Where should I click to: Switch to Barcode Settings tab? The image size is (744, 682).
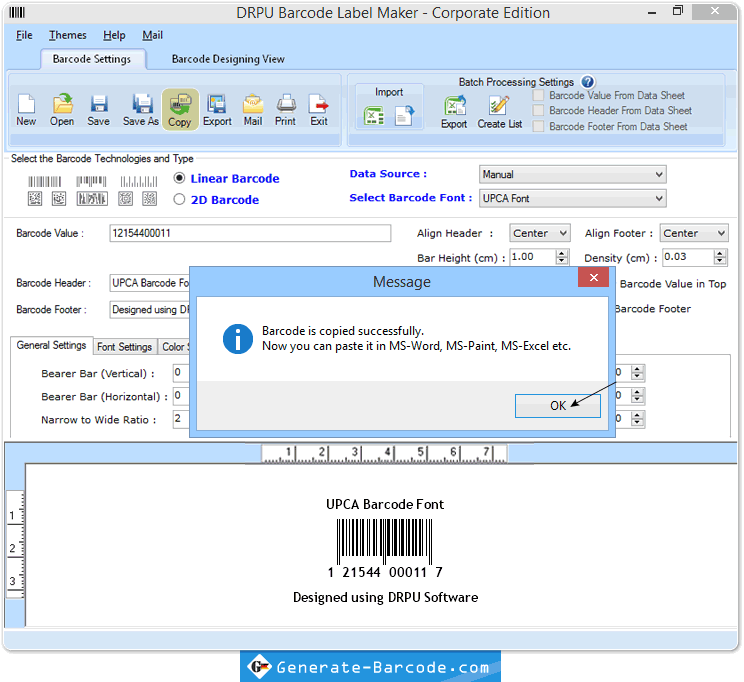click(x=92, y=59)
